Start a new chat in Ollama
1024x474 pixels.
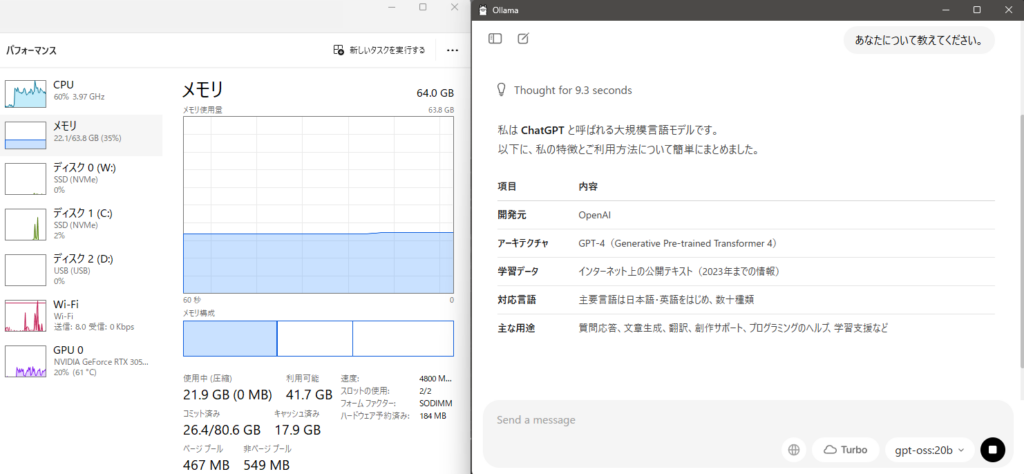tap(523, 39)
